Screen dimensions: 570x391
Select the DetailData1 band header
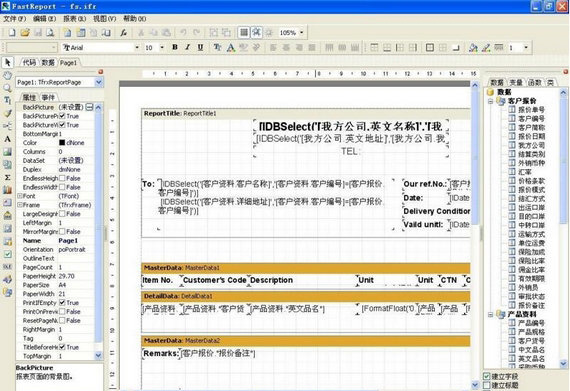[x=306, y=296]
